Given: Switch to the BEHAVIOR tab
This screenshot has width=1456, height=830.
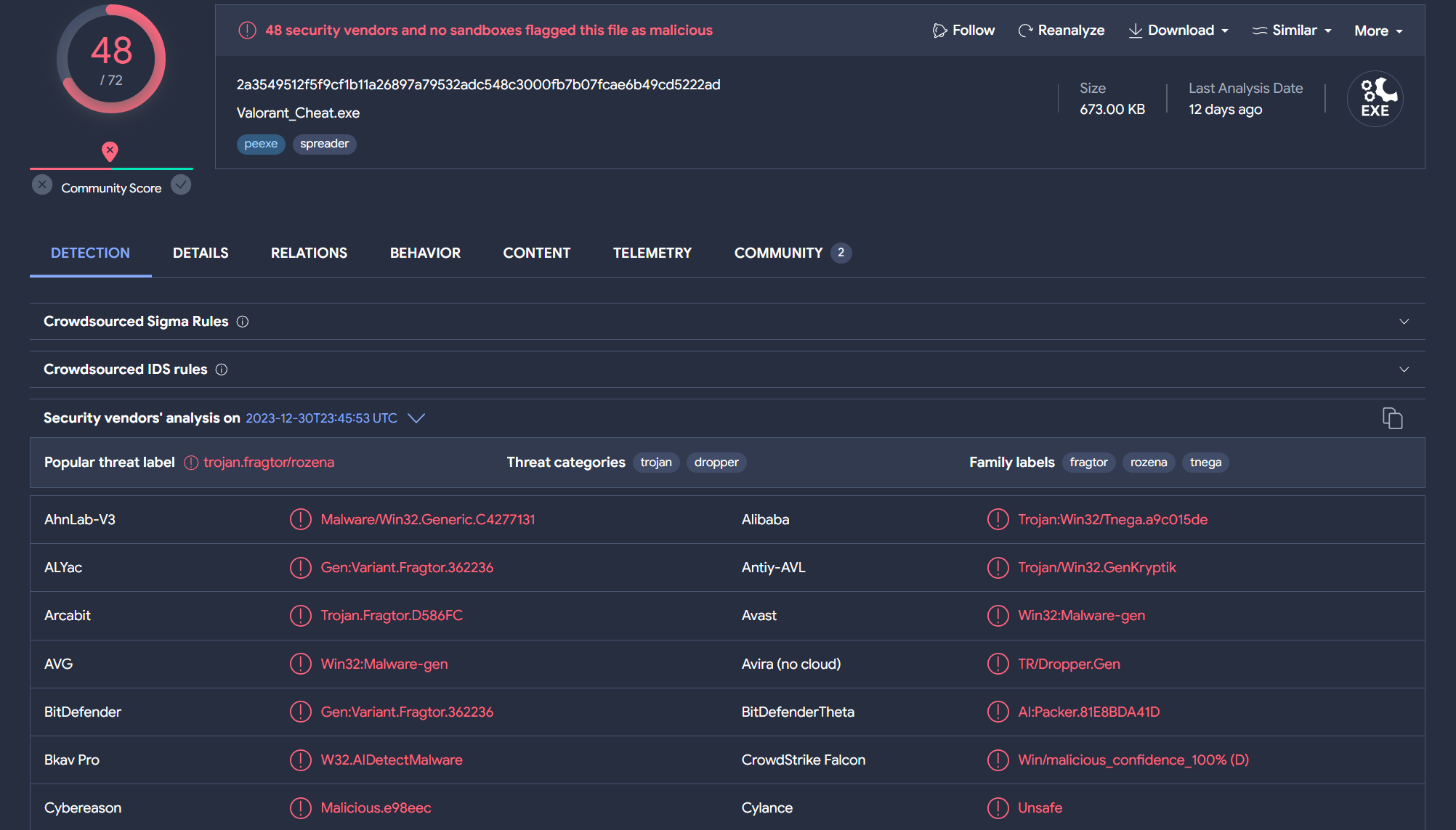Looking at the screenshot, I should click(425, 253).
